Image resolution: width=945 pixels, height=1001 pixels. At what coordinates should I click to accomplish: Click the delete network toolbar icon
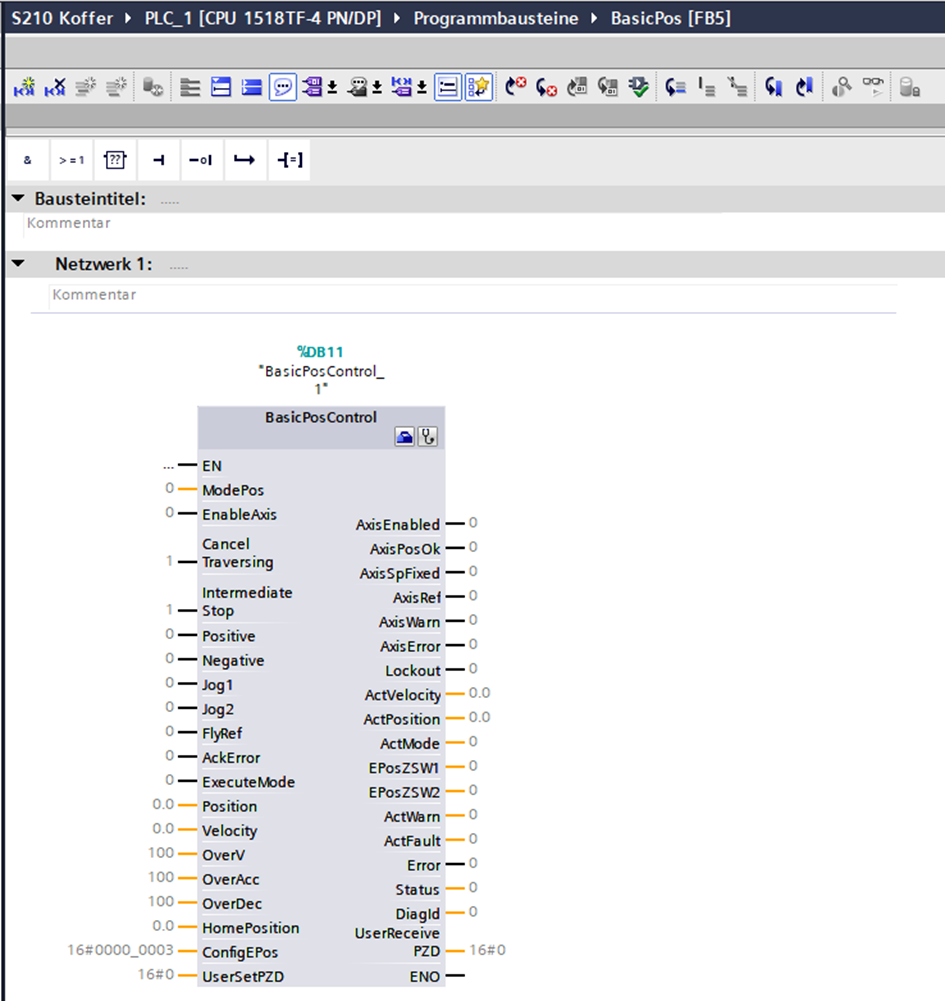[55, 88]
